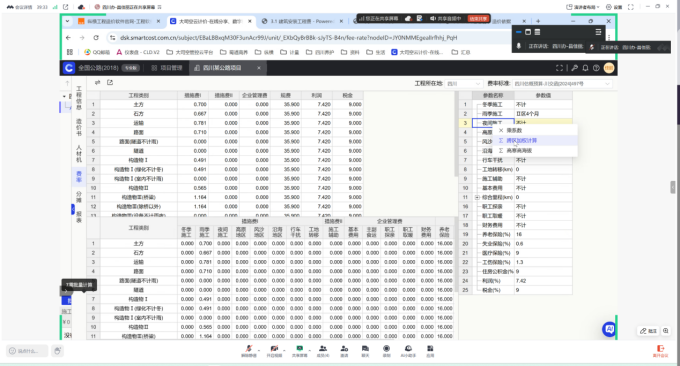Click the export icon in the fee-rate toolbar
Viewport: 680px width, 366px height.
(x=110, y=82)
